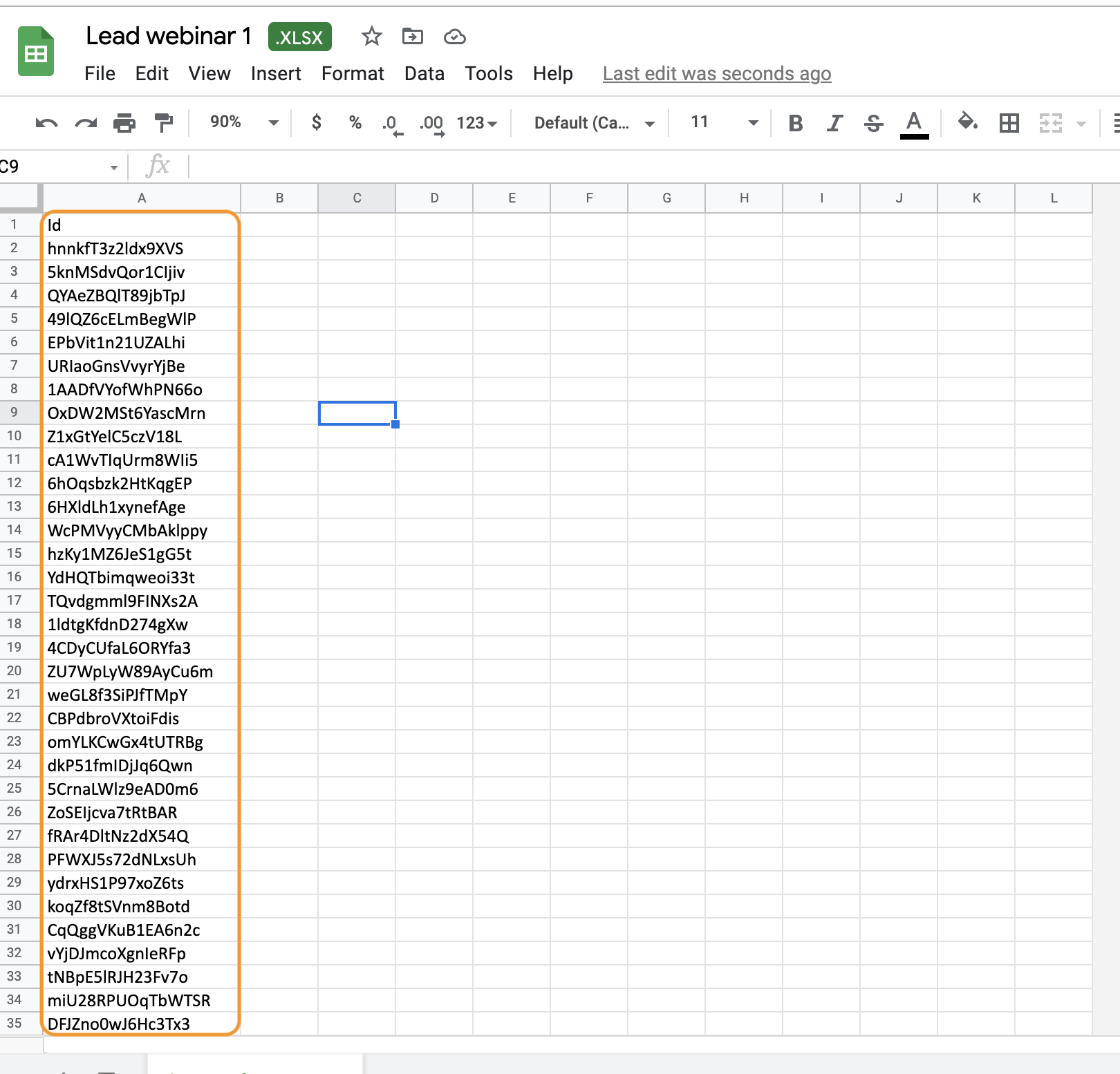Click the Redo arrow icon
The height and width of the screenshot is (1074, 1120).
[x=86, y=124]
